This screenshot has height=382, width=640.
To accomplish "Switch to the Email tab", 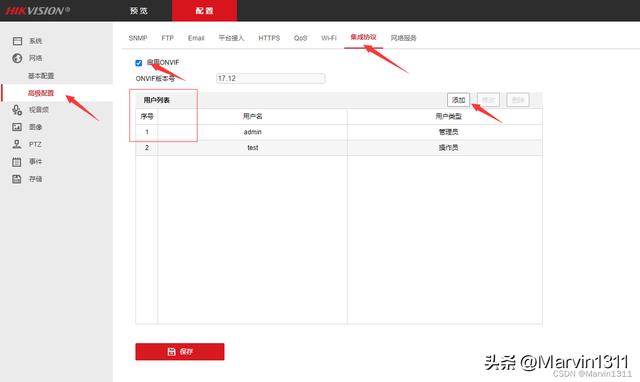I will coord(196,38).
